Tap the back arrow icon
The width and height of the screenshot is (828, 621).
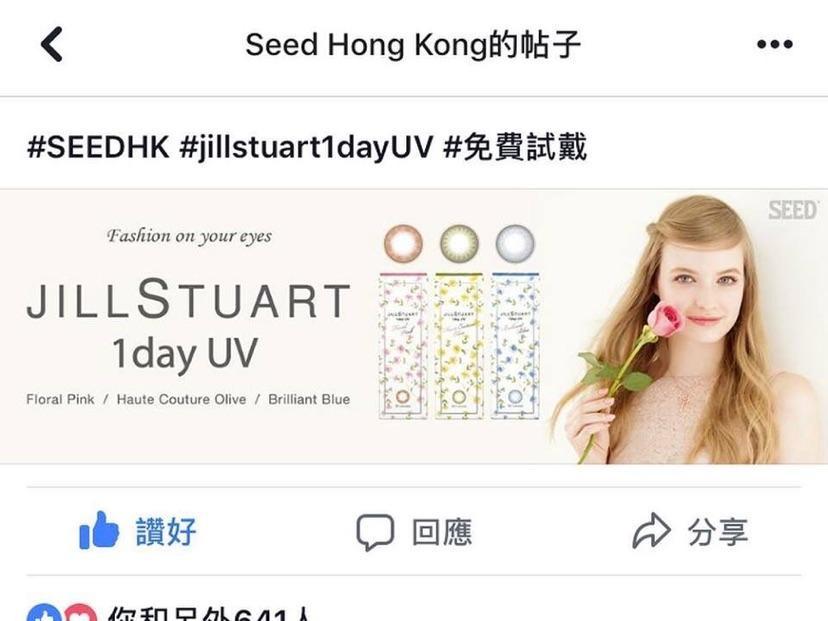52,44
